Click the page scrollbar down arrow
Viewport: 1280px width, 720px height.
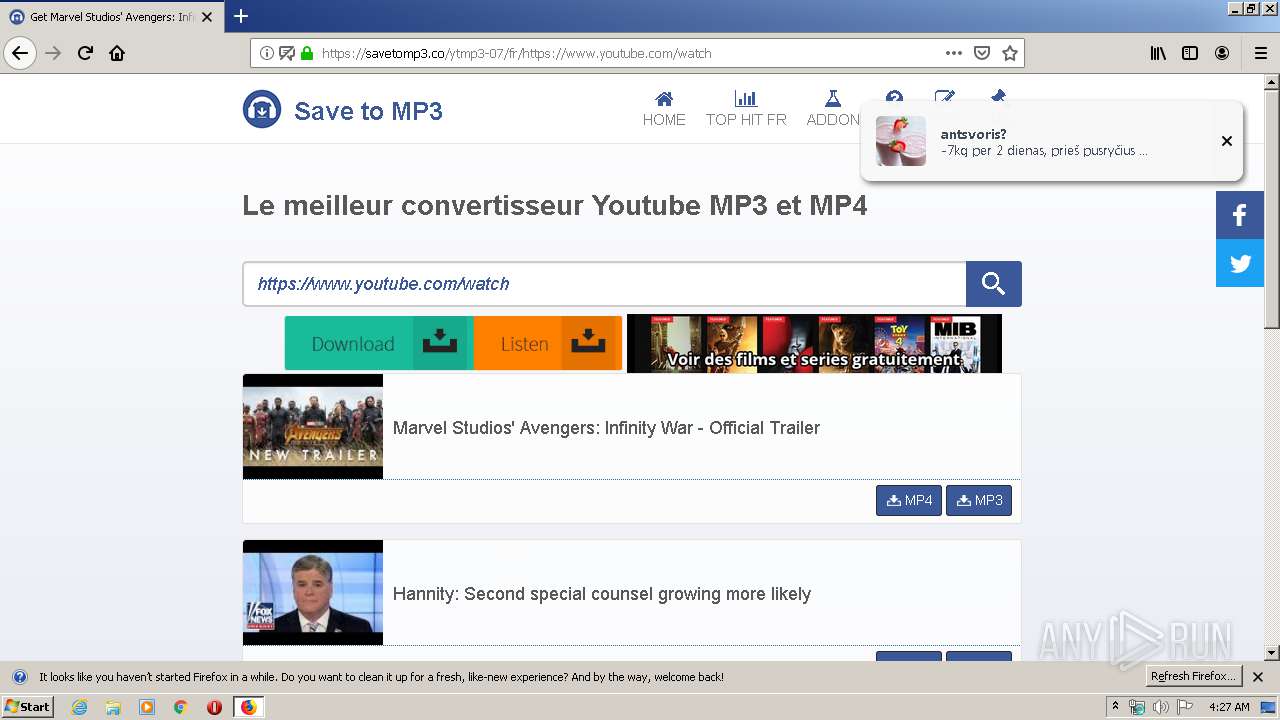point(1272,653)
